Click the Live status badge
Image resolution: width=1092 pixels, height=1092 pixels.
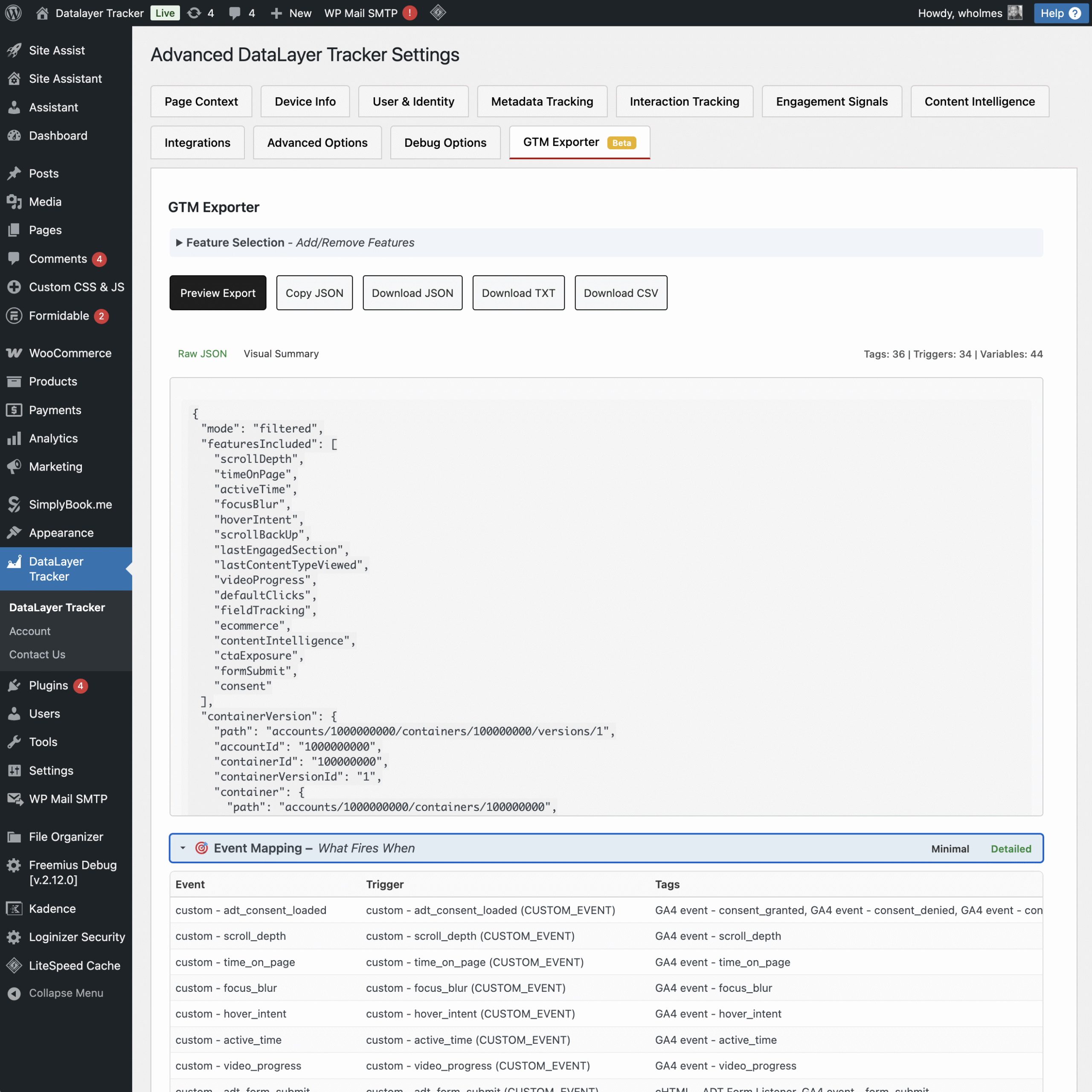[165, 13]
